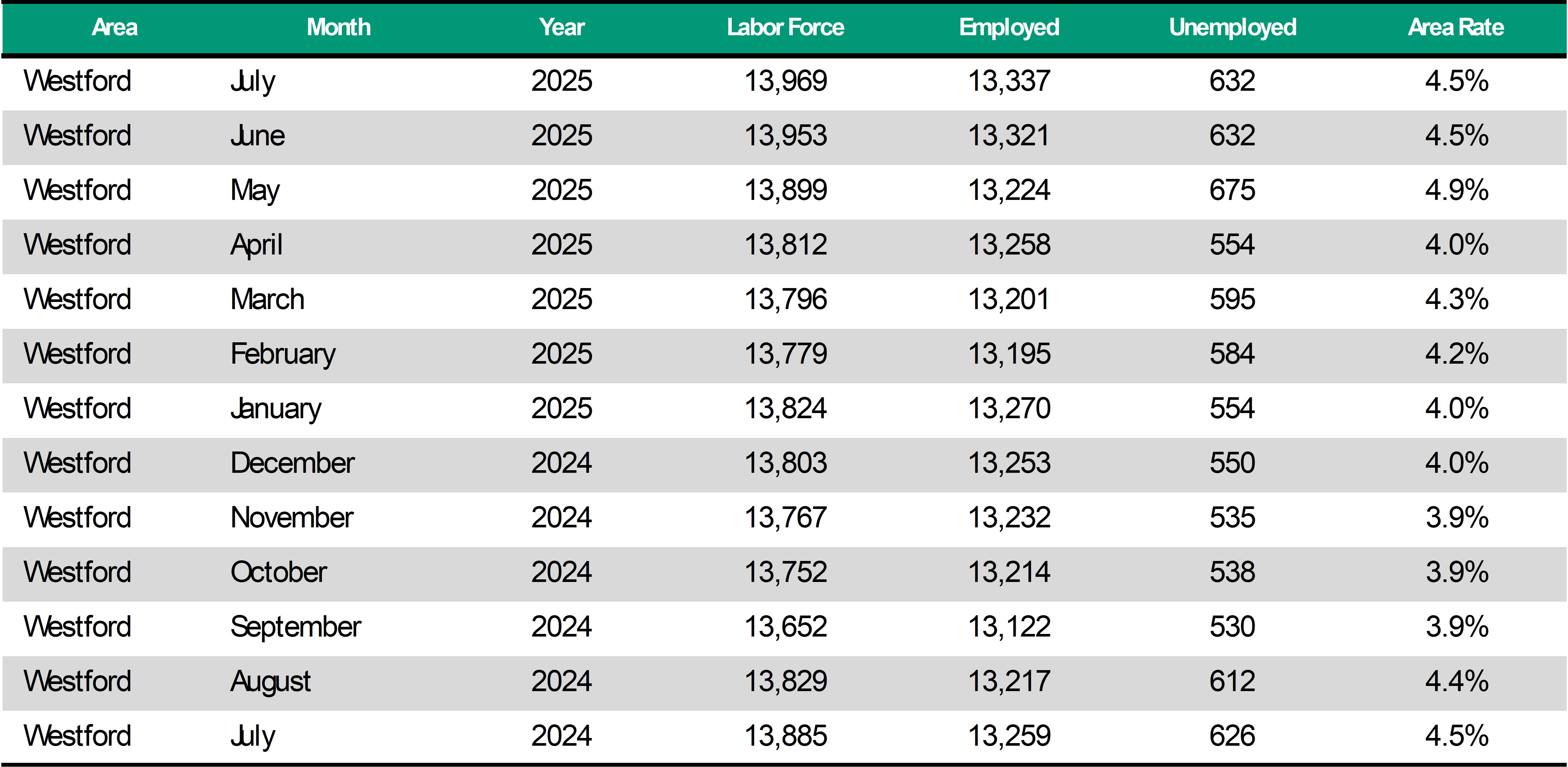Select the 4.9% area rate cell
The image size is (1568, 767).
pos(1457,191)
